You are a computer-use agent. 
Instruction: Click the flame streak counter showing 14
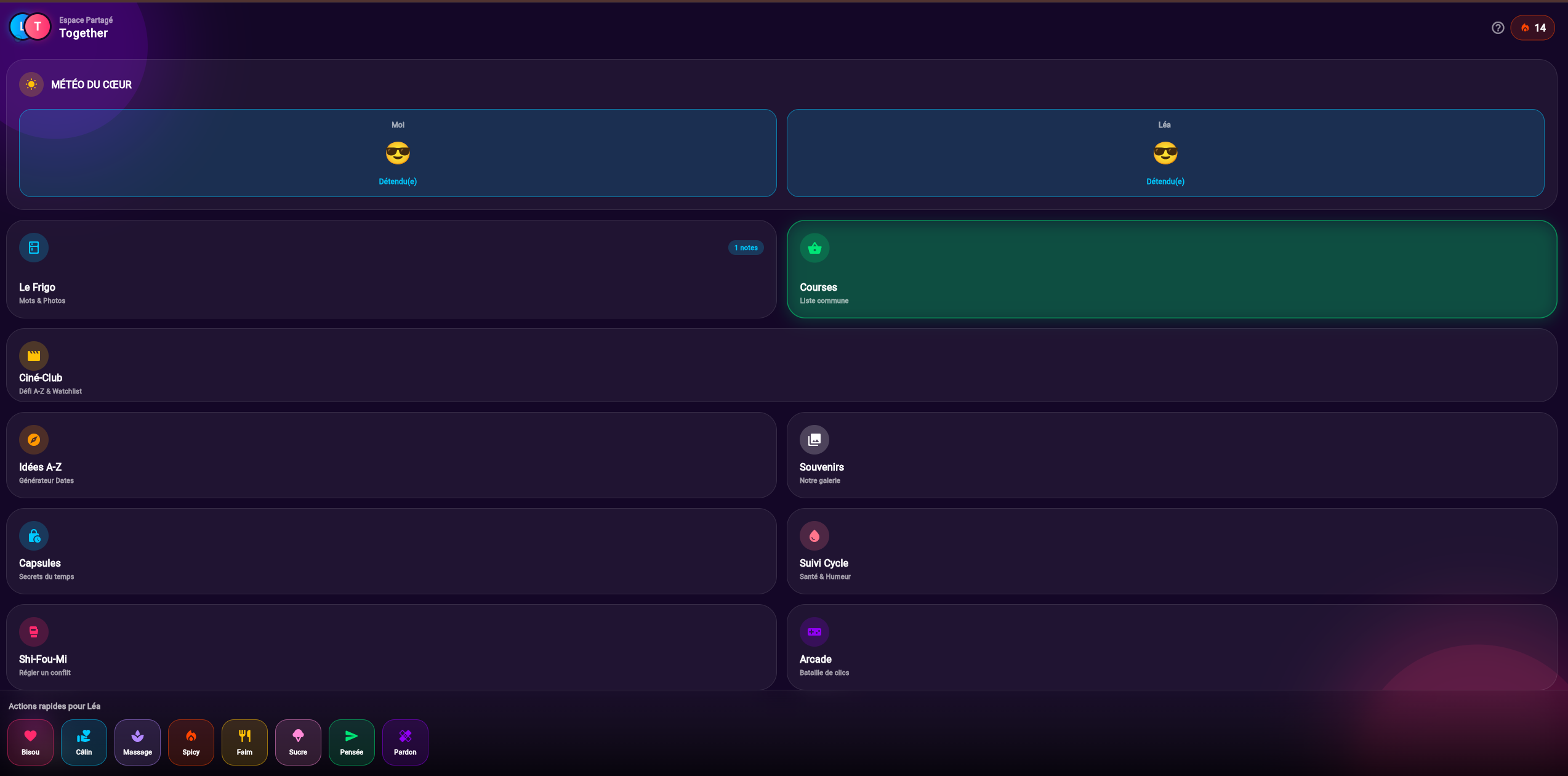(x=1532, y=28)
